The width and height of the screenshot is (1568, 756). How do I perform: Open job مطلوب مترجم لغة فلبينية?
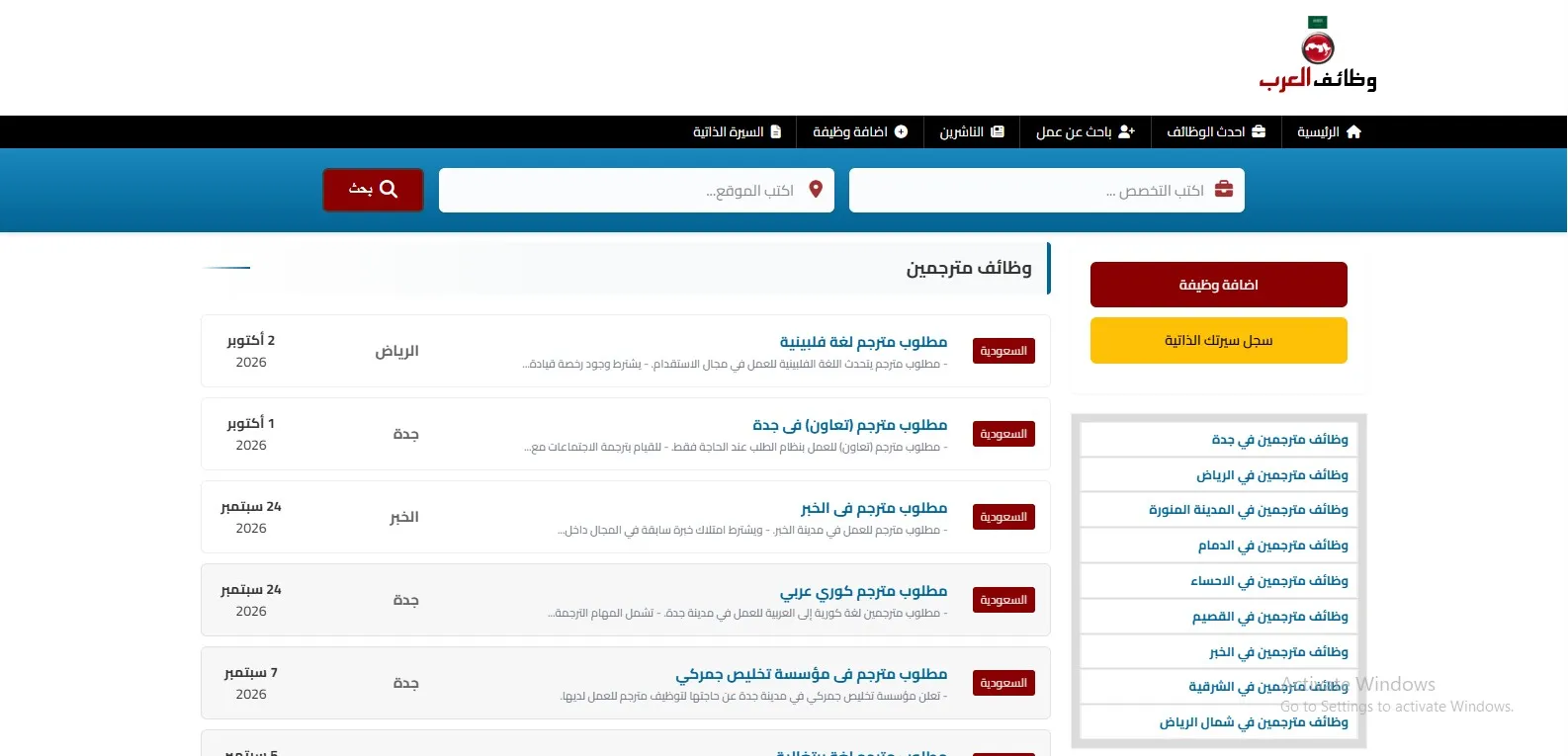pyautogui.click(x=863, y=342)
